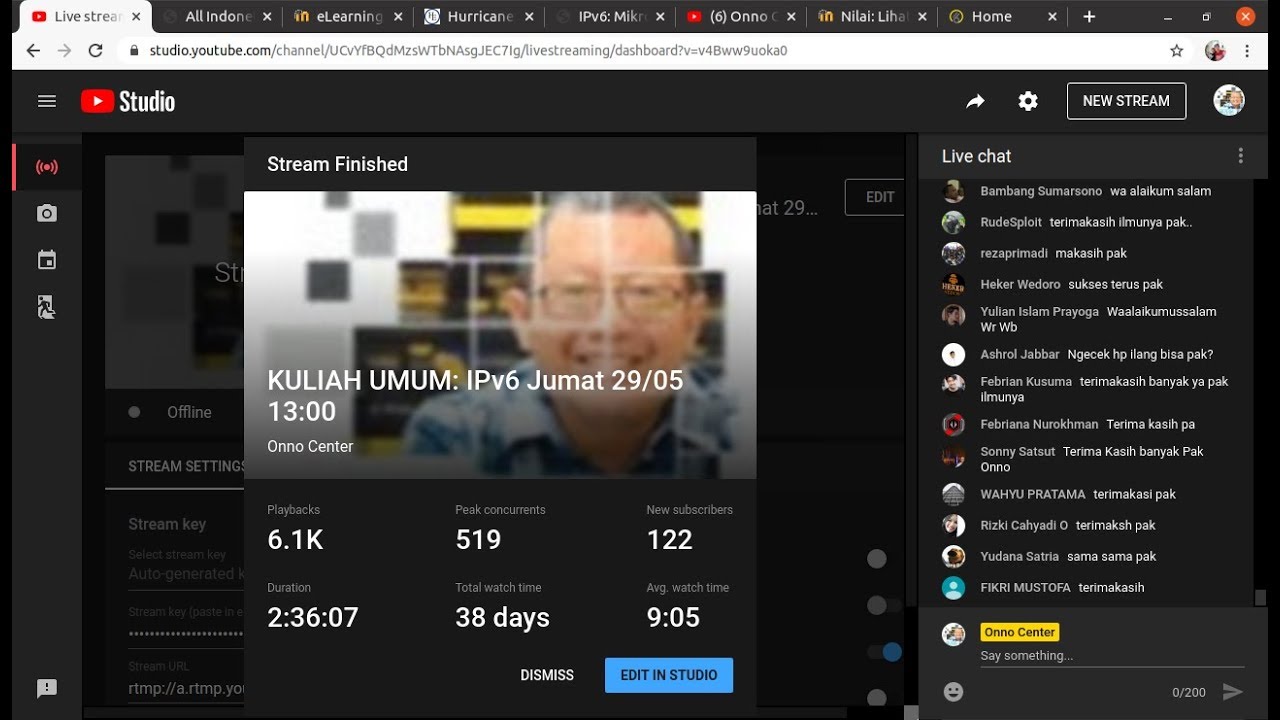Click RudeSploit's chat avatar
This screenshot has height=720, width=1280.
point(954,222)
